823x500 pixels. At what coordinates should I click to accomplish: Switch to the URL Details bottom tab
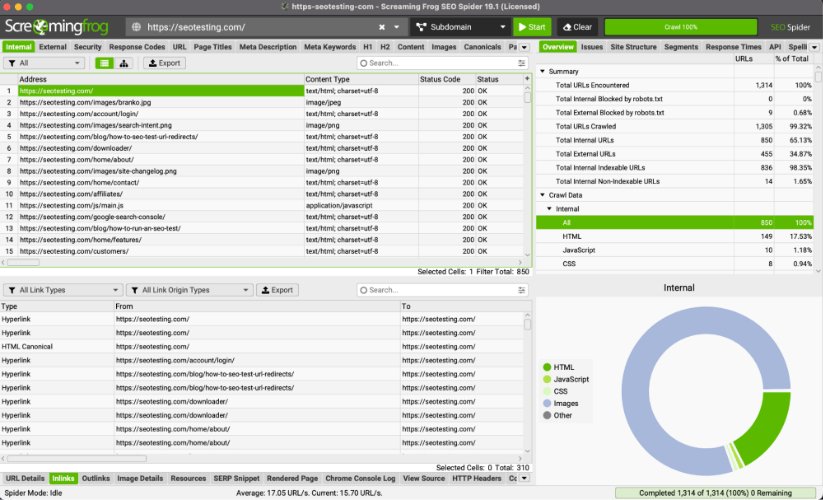25,478
